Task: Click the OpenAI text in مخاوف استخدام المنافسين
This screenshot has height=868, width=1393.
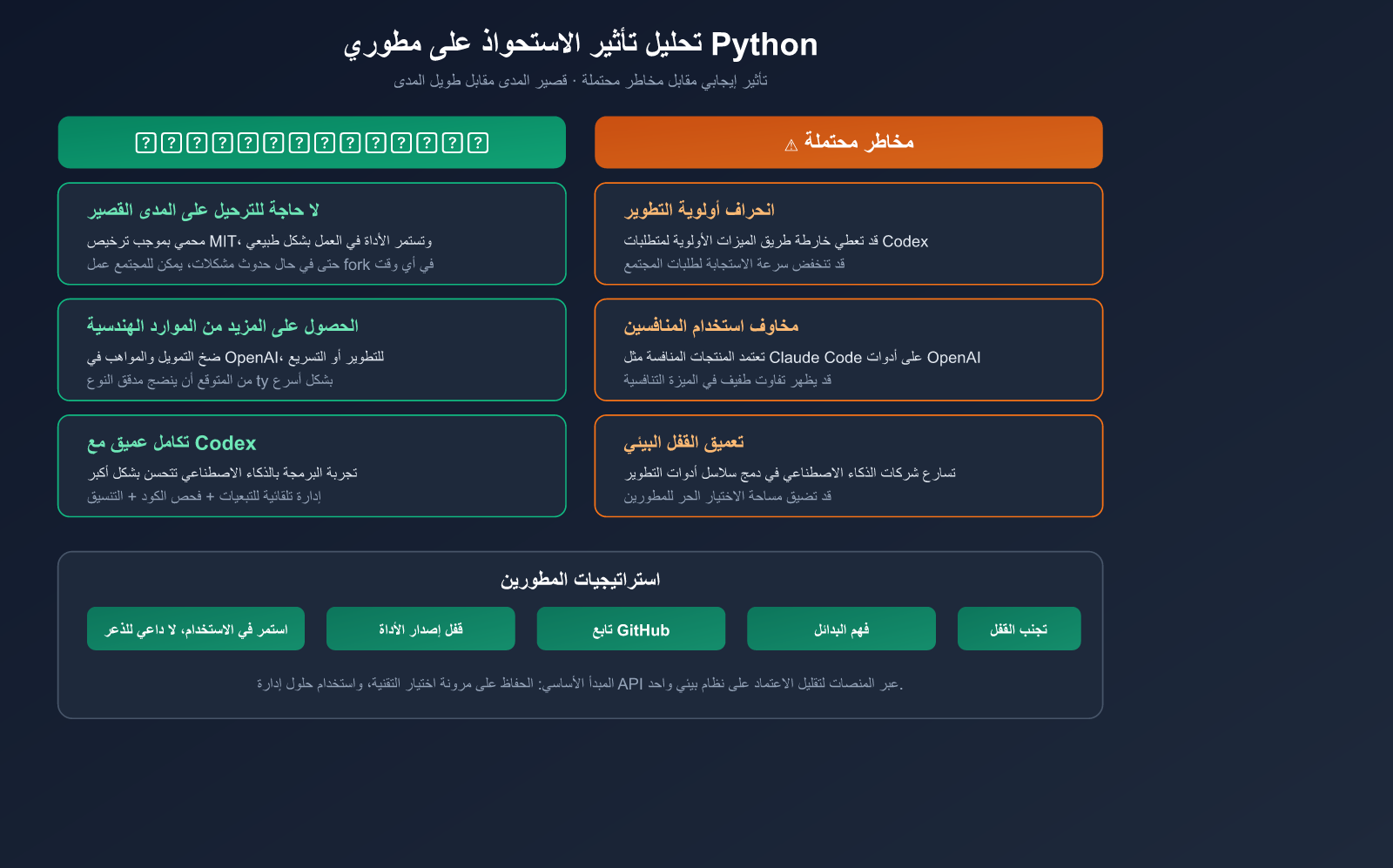Action: pos(955,356)
